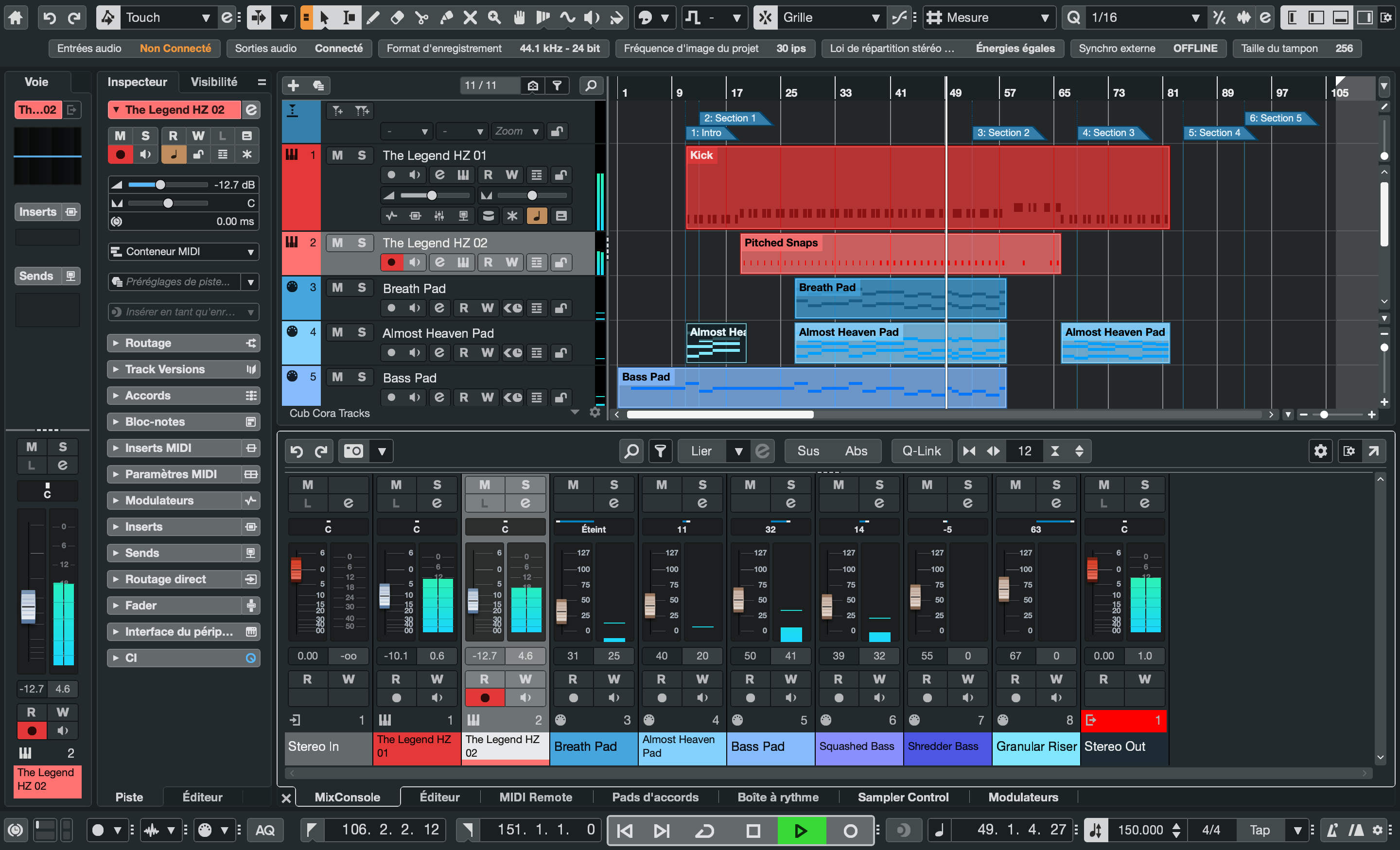Click Stereo Out channel fader
The width and height of the screenshot is (1400, 850).
point(1092,569)
